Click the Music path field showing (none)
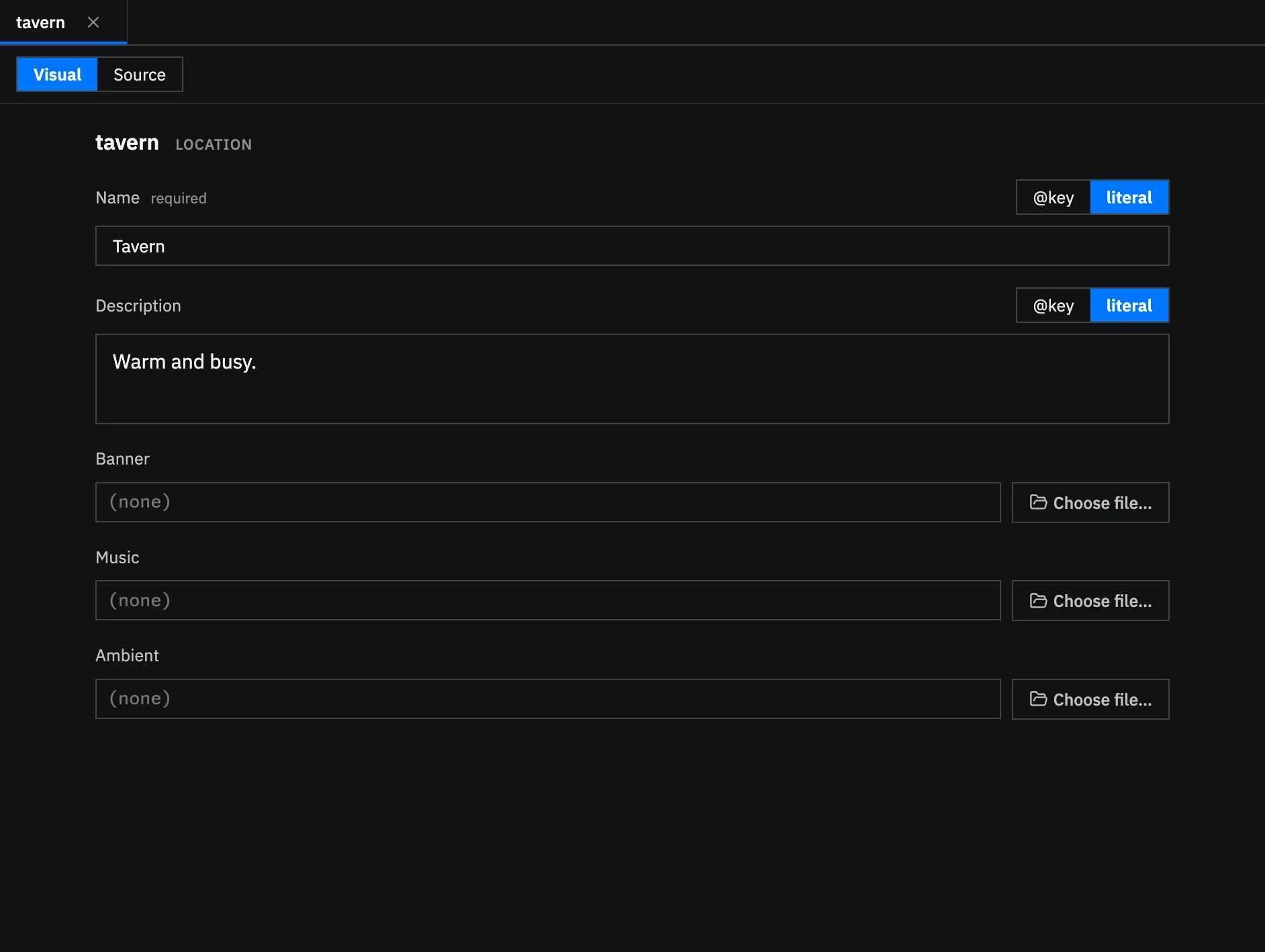1265x952 pixels. 548,600
